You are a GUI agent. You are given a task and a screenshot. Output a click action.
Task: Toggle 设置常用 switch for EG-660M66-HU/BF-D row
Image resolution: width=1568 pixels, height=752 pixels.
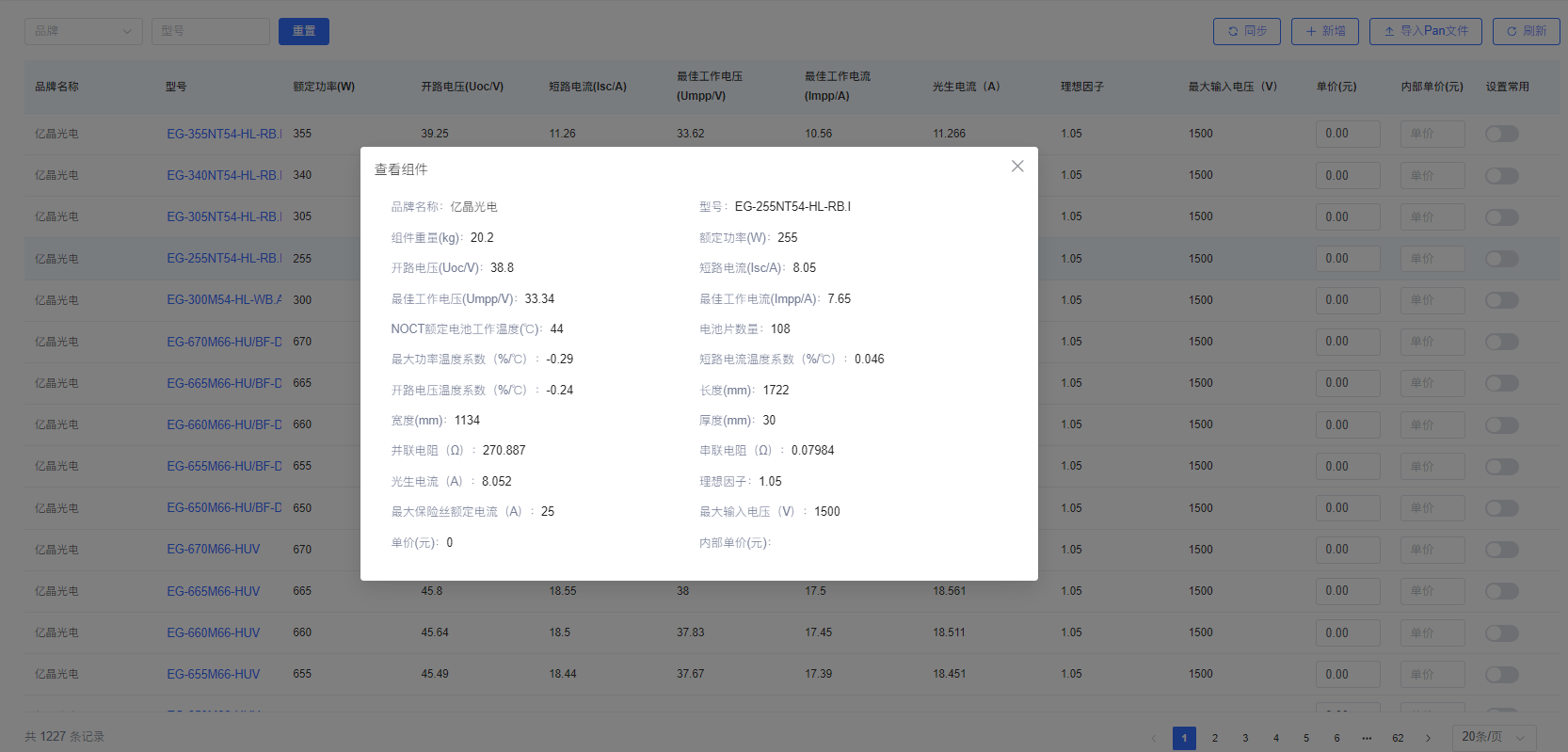[x=1502, y=424]
